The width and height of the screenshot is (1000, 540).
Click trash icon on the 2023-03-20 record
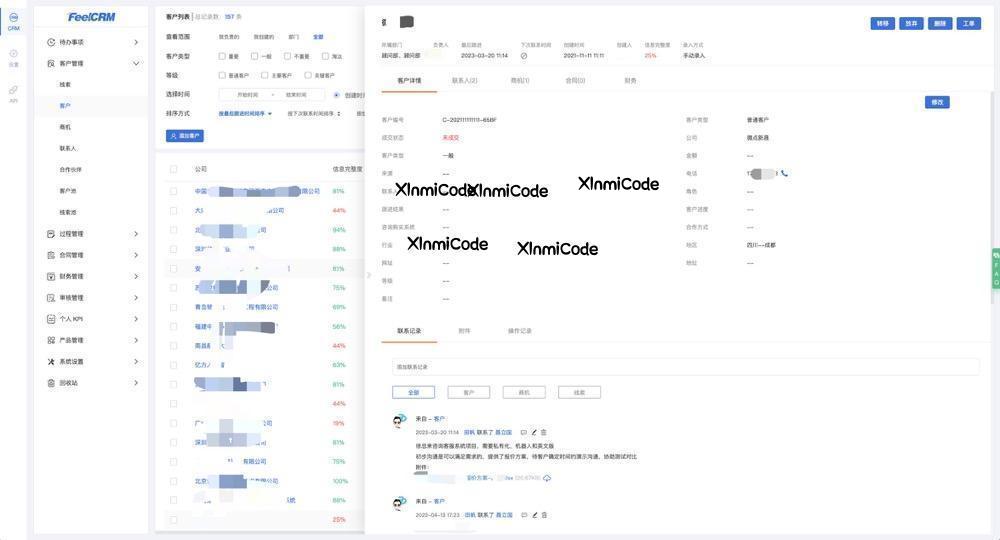point(544,432)
